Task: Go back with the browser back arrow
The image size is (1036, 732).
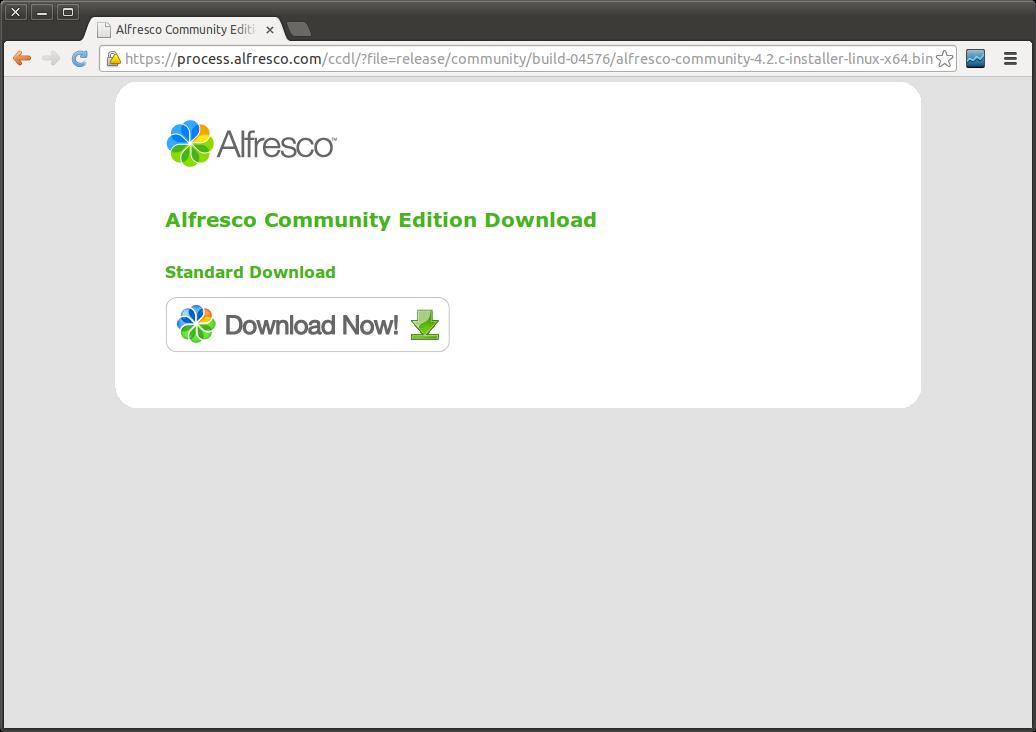Action: (x=22, y=59)
